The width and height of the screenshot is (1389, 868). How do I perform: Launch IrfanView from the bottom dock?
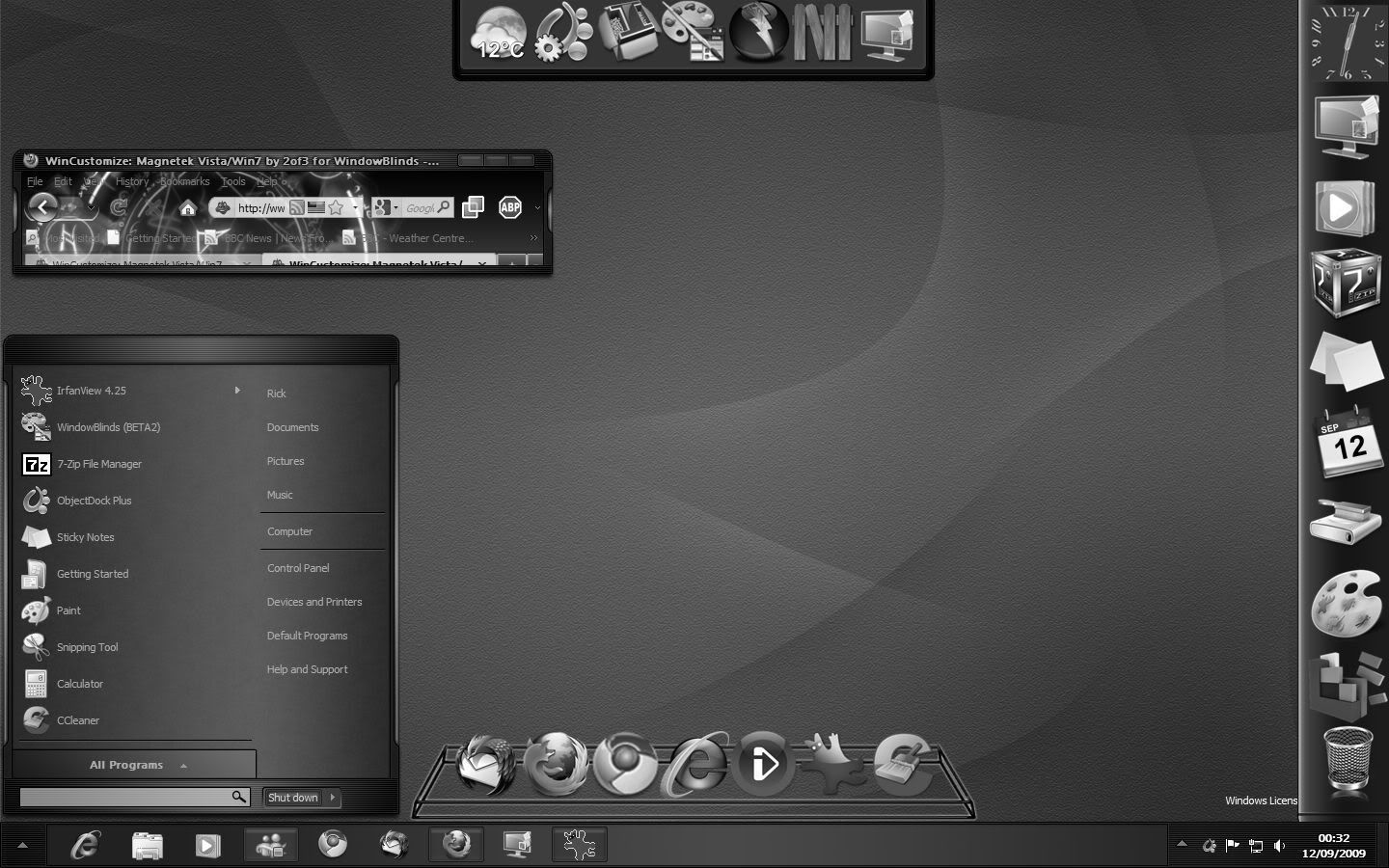click(x=833, y=764)
